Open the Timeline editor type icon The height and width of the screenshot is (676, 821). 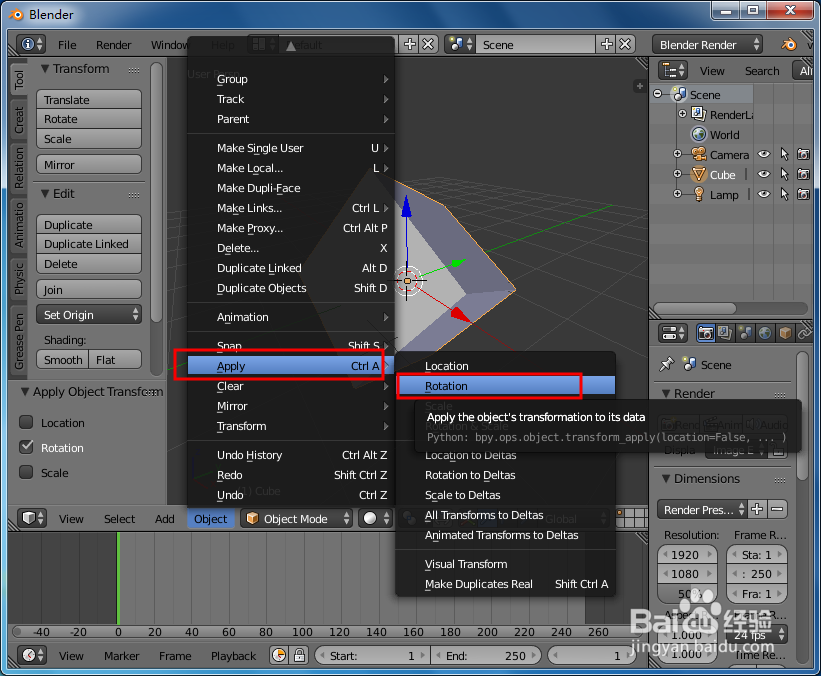coord(32,655)
